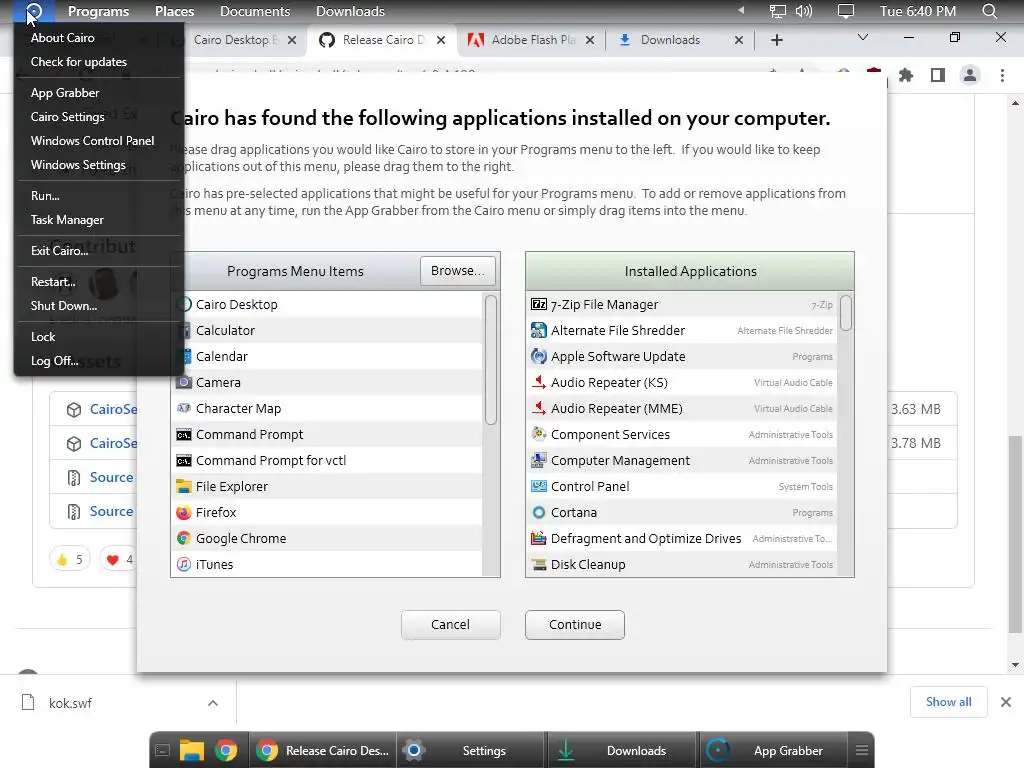Screen dimensions: 1024x768
Task: Select the Component Services icon
Action: pos(539,434)
